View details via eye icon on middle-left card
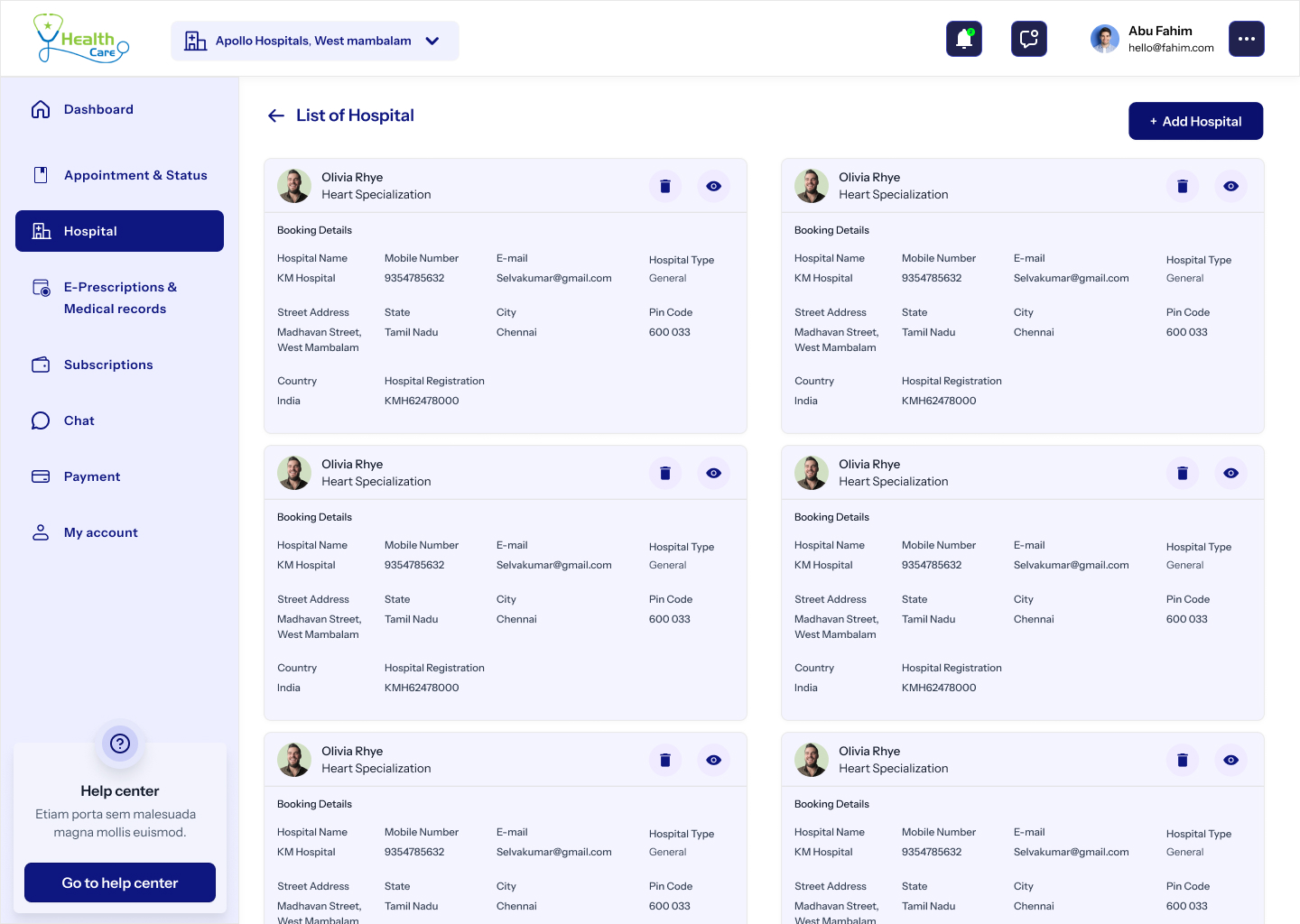The width and height of the screenshot is (1300, 924). point(714,473)
